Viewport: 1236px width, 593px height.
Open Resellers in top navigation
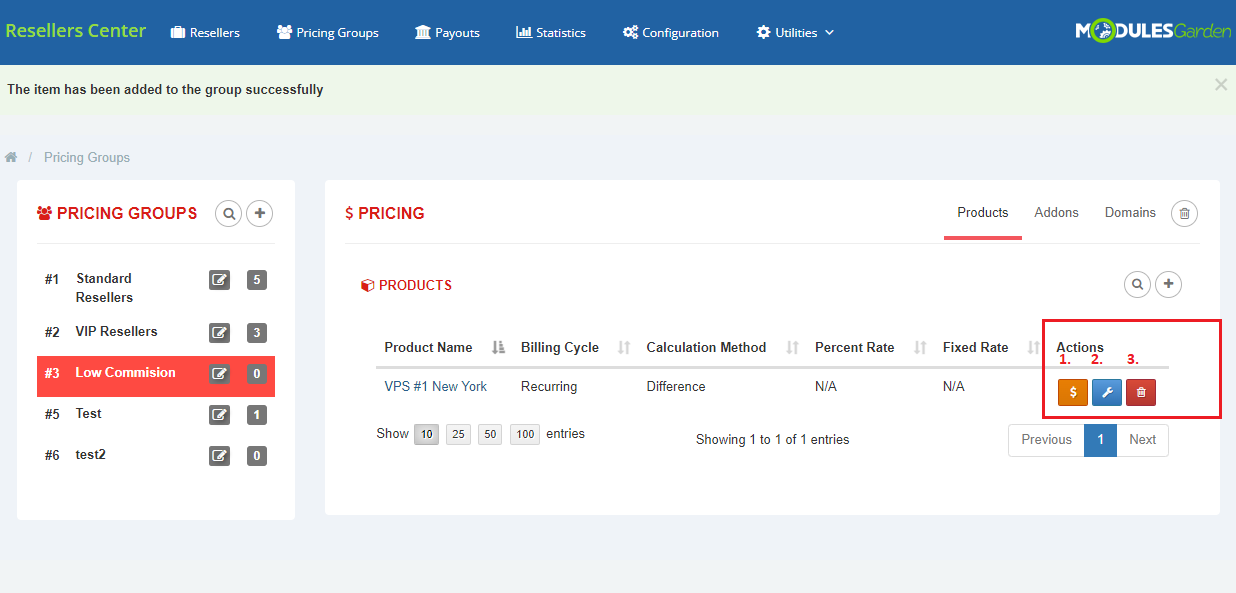pyautogui.click(x=205, y=33)
